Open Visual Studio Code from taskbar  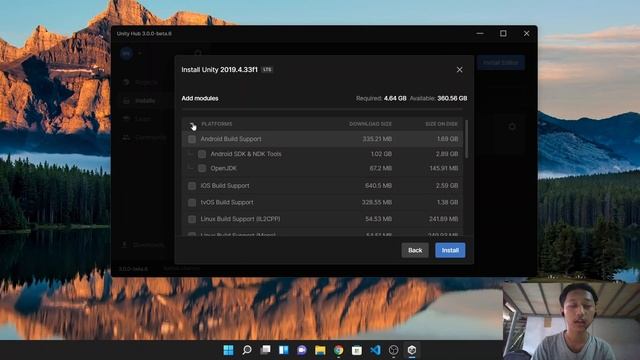[x=375, y=350]
